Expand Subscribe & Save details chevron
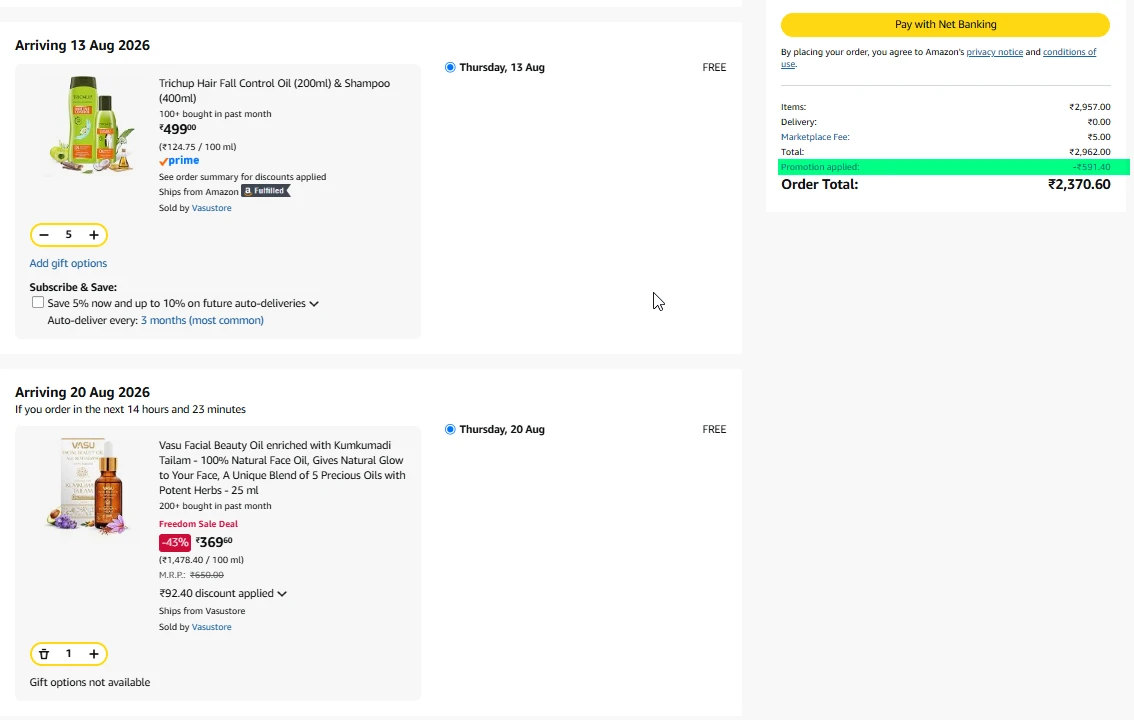Viewport: 1134px width, 720px height. pos(314,304)
